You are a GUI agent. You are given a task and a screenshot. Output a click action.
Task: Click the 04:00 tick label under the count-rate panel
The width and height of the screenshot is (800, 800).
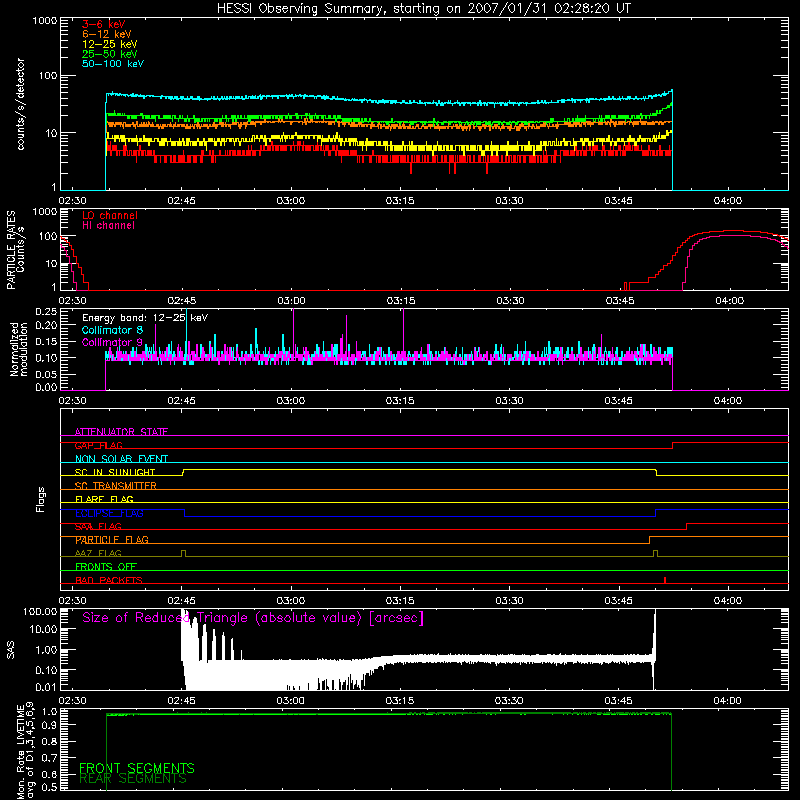click(x=728, y=201)
